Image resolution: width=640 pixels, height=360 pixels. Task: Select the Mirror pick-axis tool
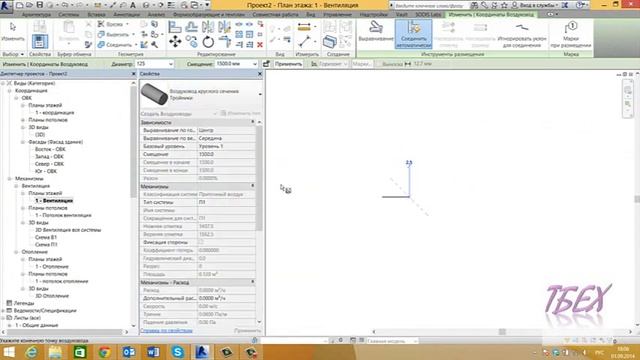pyautogui.click(x=208, y=27)
